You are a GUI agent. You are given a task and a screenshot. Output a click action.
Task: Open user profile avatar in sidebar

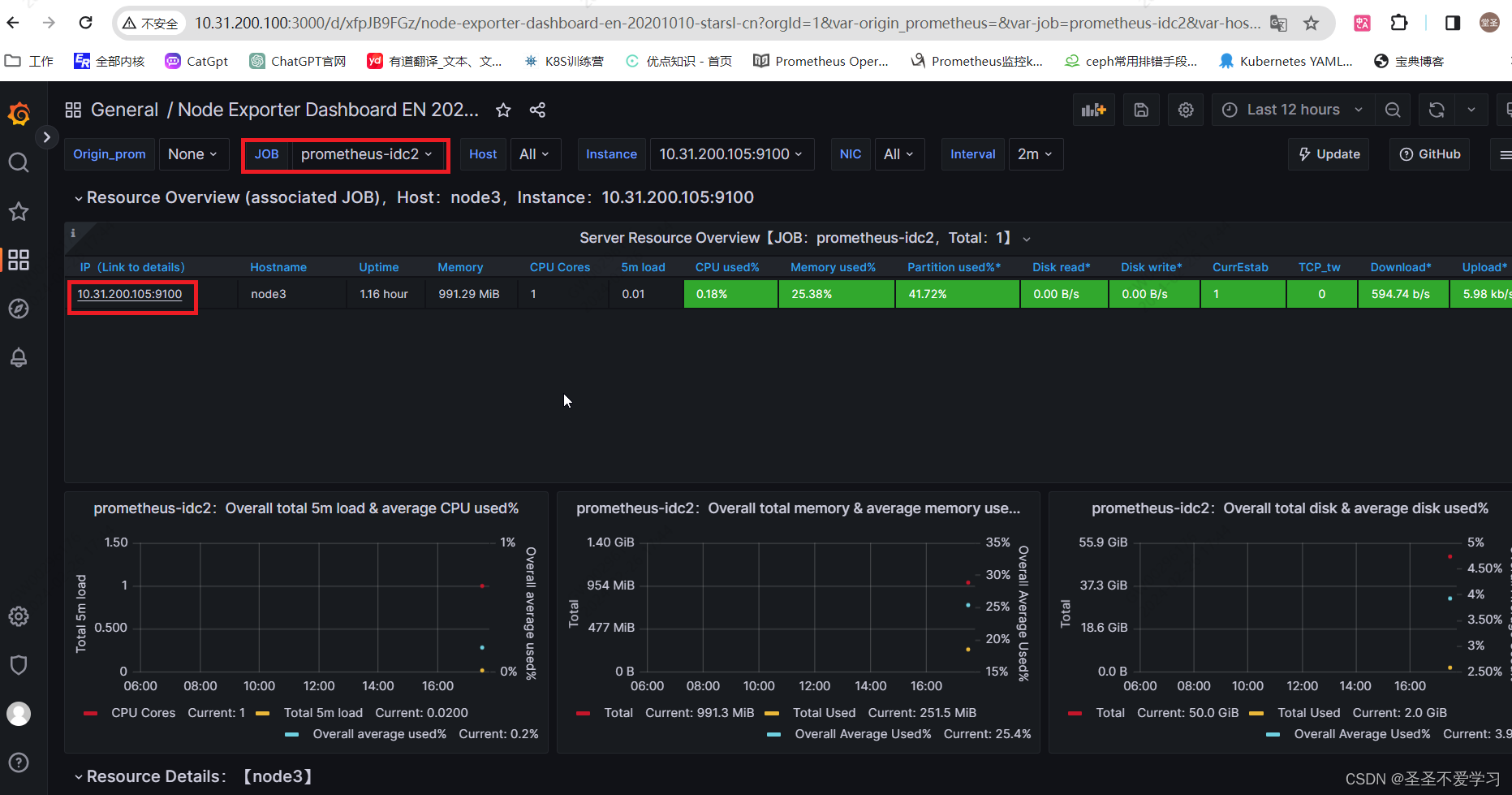(x=19, y=714)
